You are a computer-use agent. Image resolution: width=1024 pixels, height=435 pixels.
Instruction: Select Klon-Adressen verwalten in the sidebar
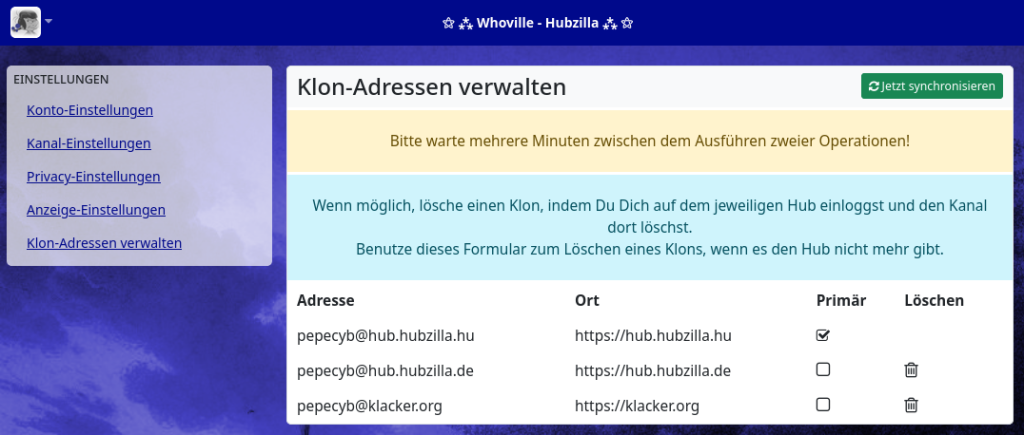[104, 242]
